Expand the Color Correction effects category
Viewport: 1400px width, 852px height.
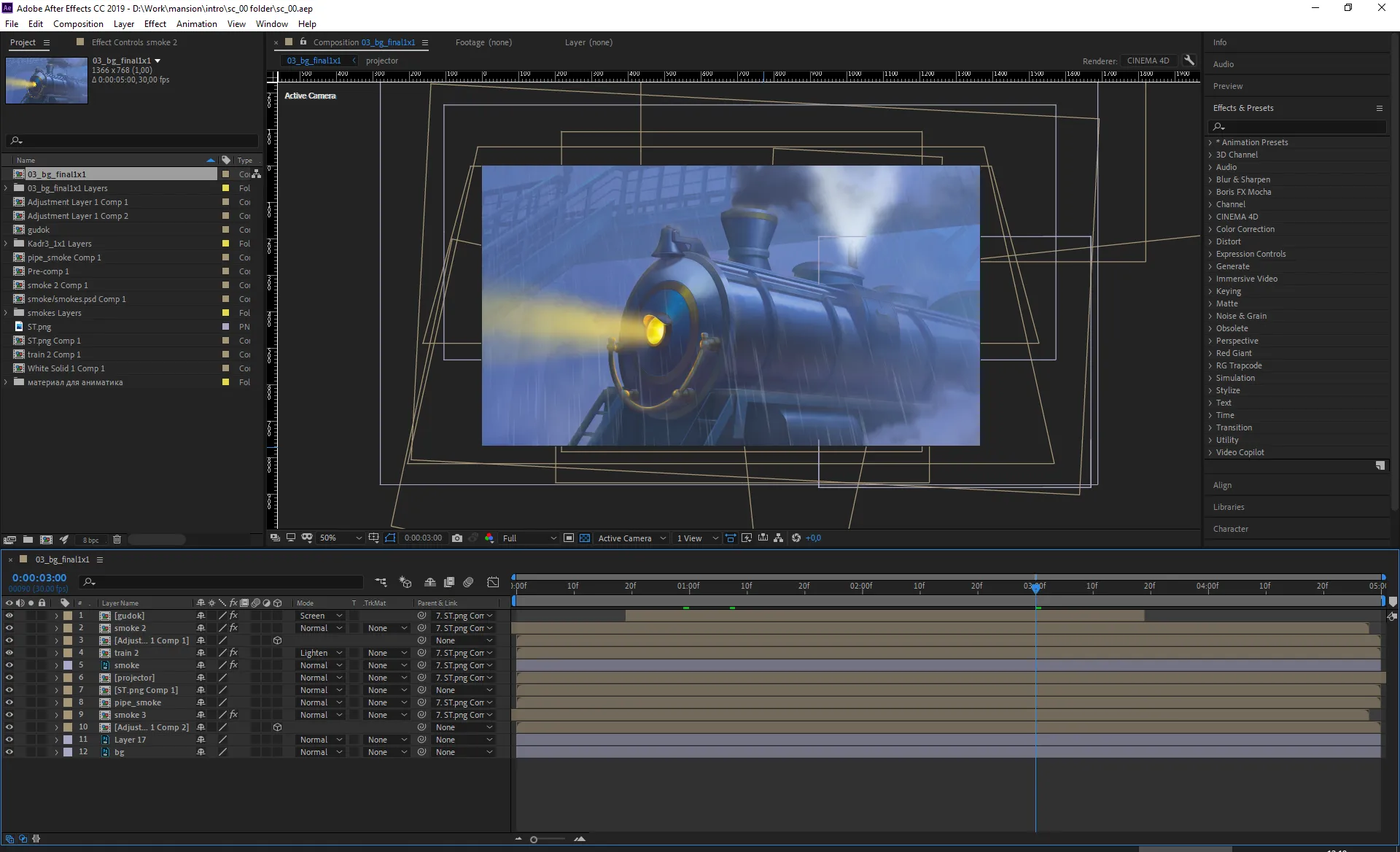tap(1210, 229)
